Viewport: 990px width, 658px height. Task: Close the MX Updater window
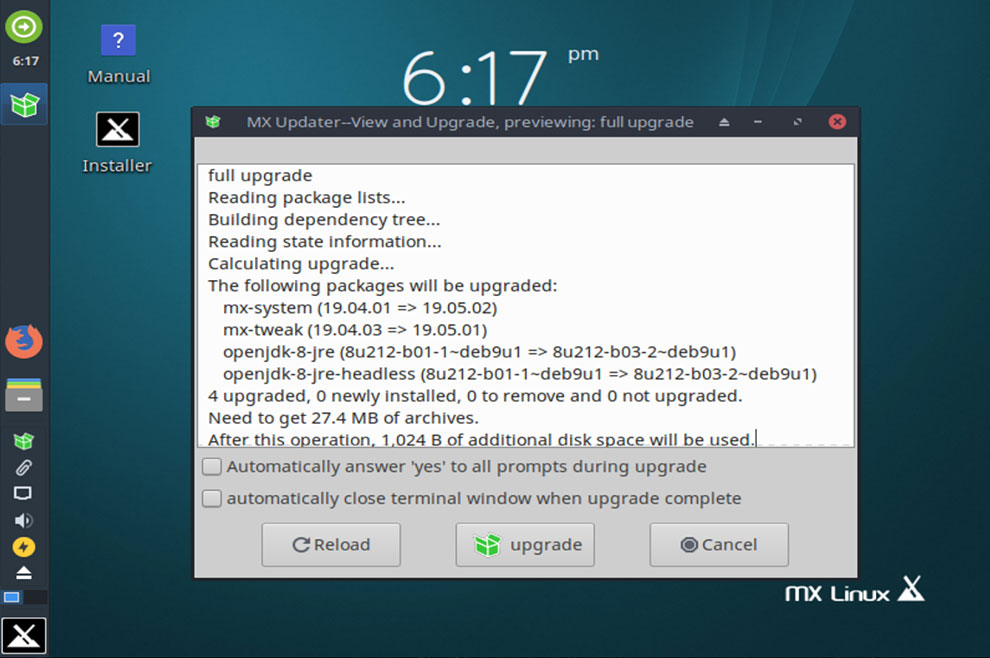point(837,122)
